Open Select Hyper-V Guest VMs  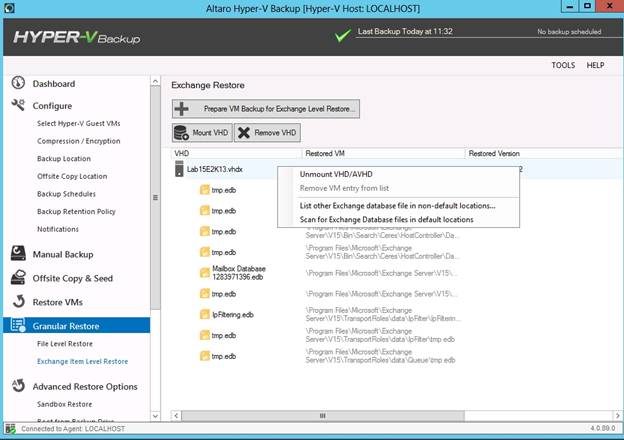(78, 123)
